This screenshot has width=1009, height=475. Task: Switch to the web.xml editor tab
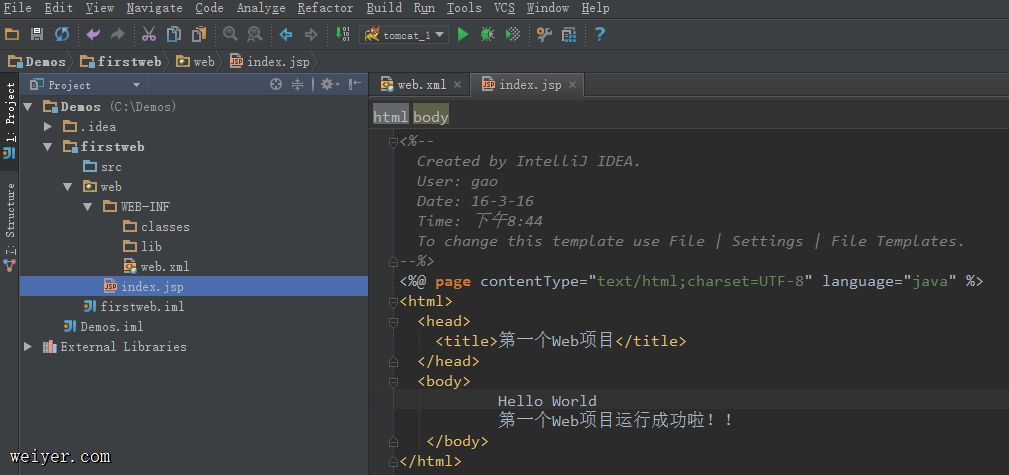click(421, 85)
